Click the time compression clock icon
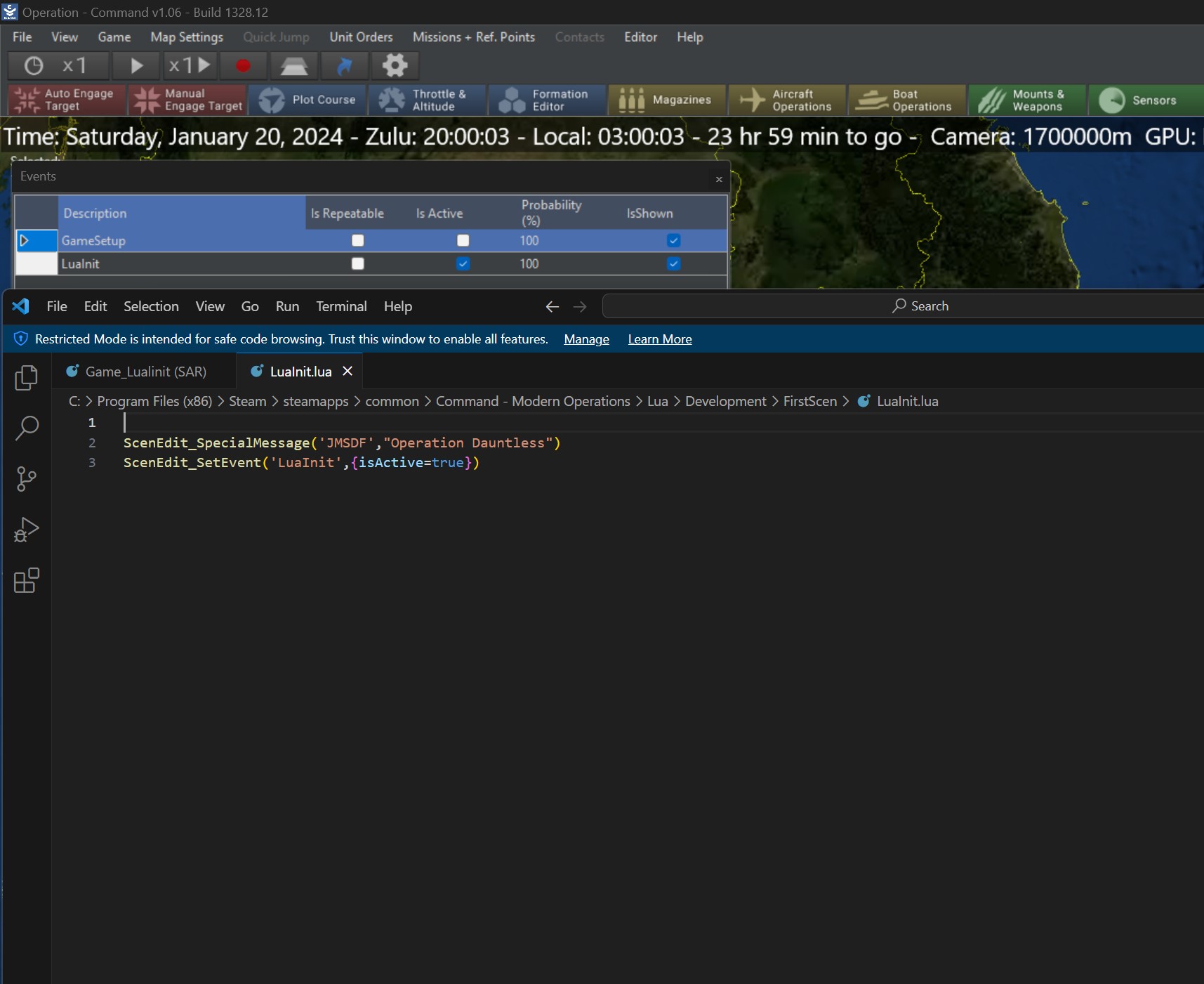Image resolution: width=1204 pixels, height=984 pixels. (34, 66)
